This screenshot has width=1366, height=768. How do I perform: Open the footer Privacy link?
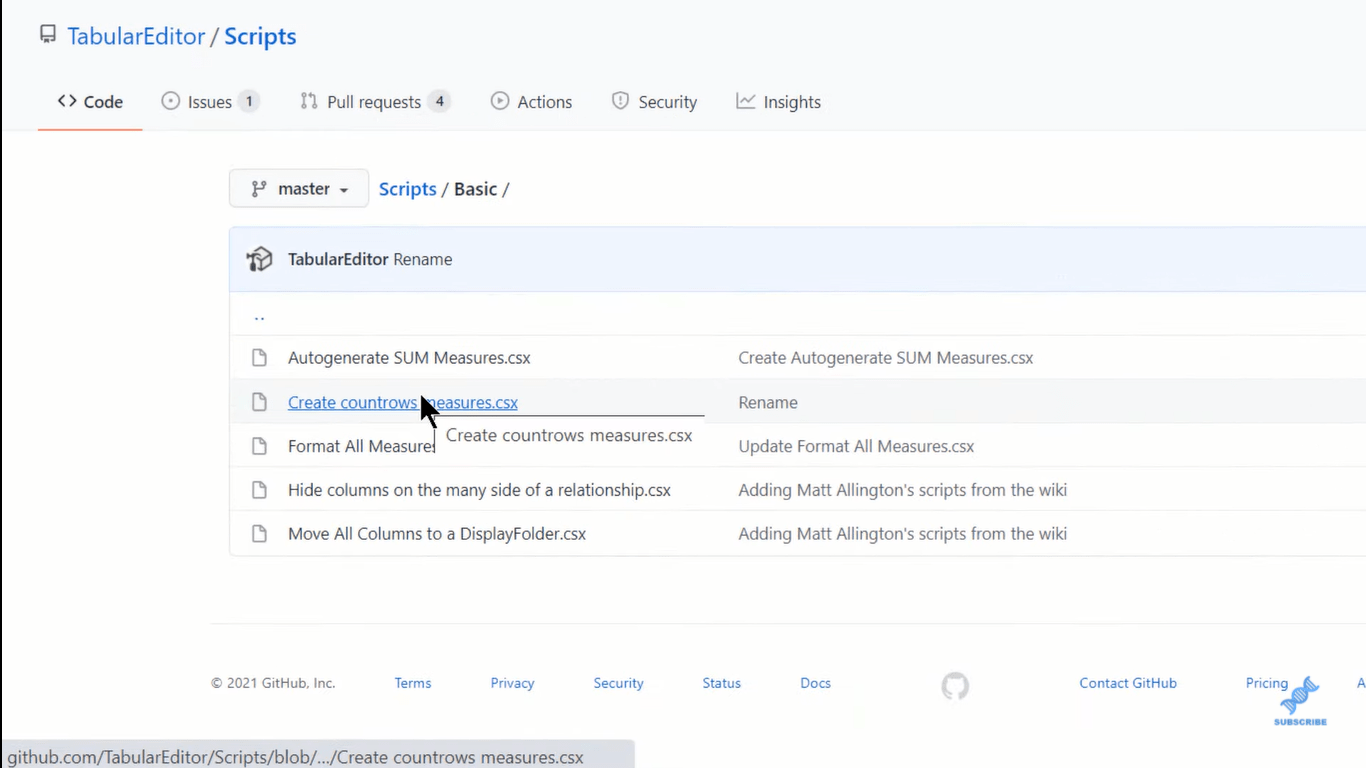click(x=512, y=683)
